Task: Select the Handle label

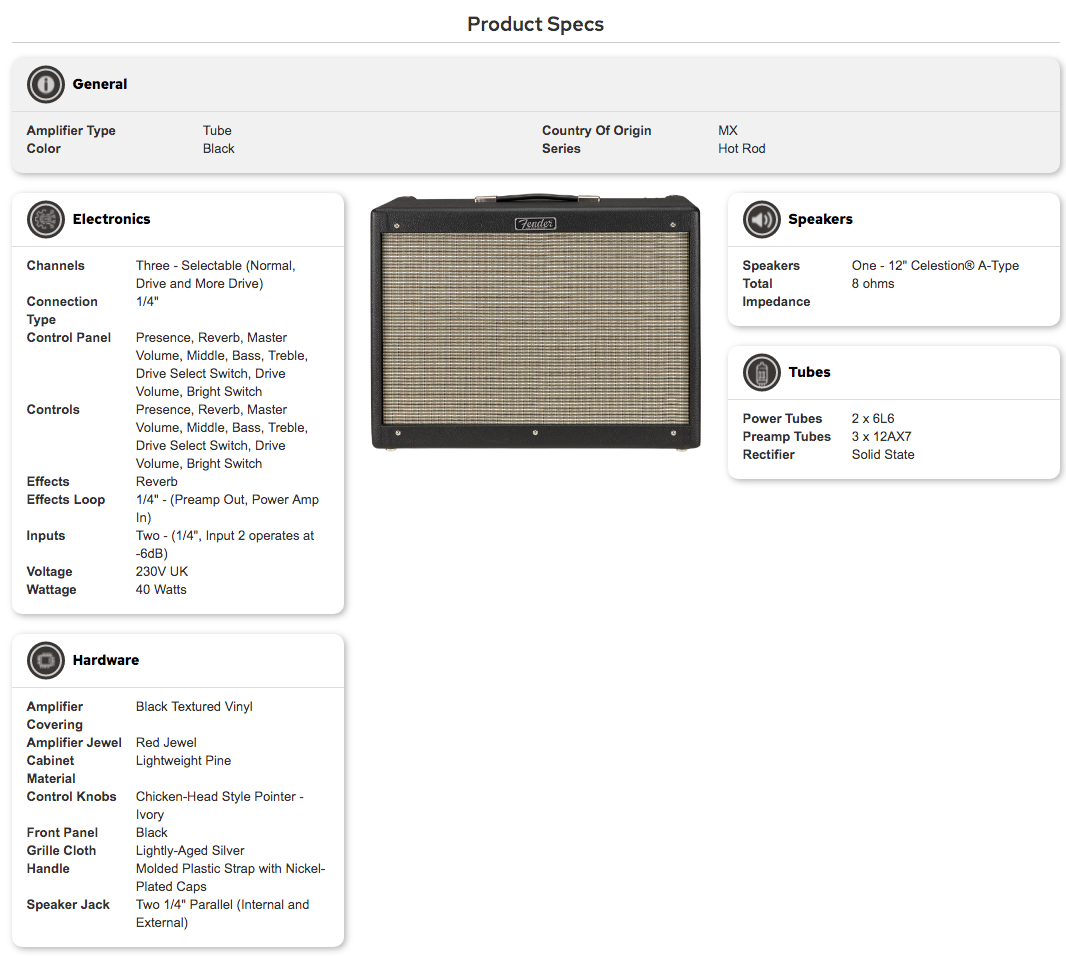Action: tap(48, 869)
